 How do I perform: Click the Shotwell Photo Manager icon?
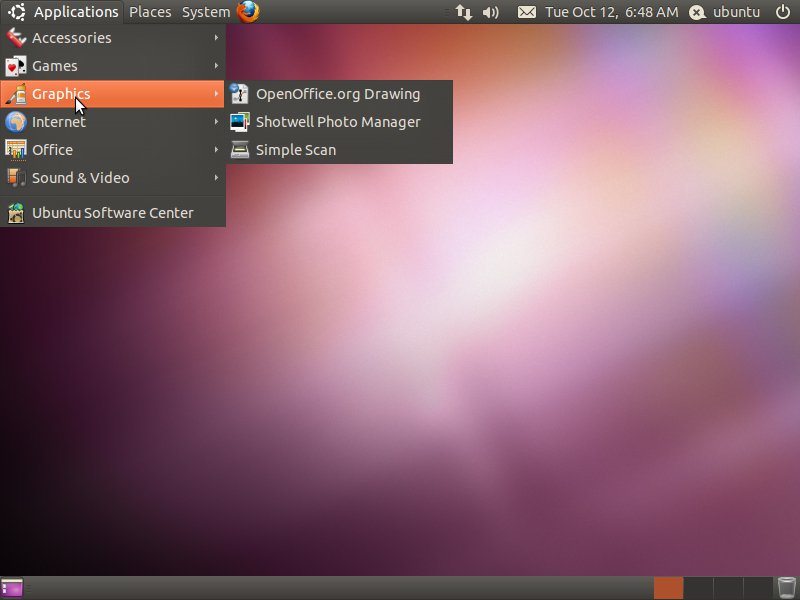(x=239, y=122)
